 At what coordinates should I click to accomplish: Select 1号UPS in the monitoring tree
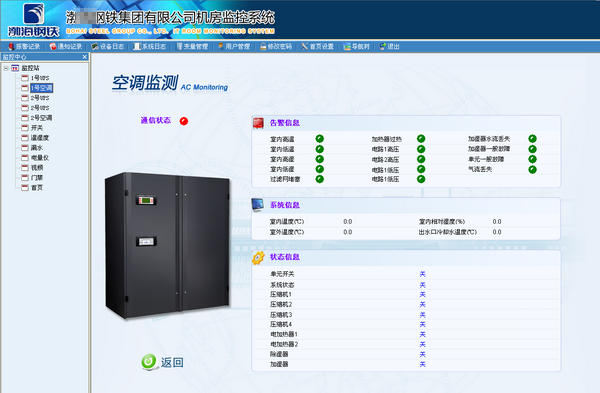(40, 78)
